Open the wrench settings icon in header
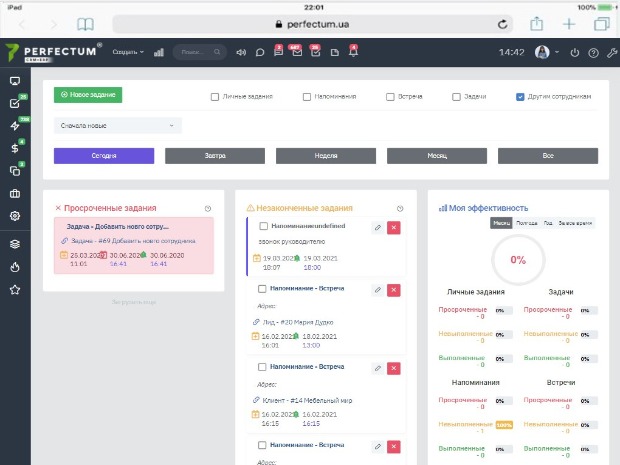 point(612,53)
